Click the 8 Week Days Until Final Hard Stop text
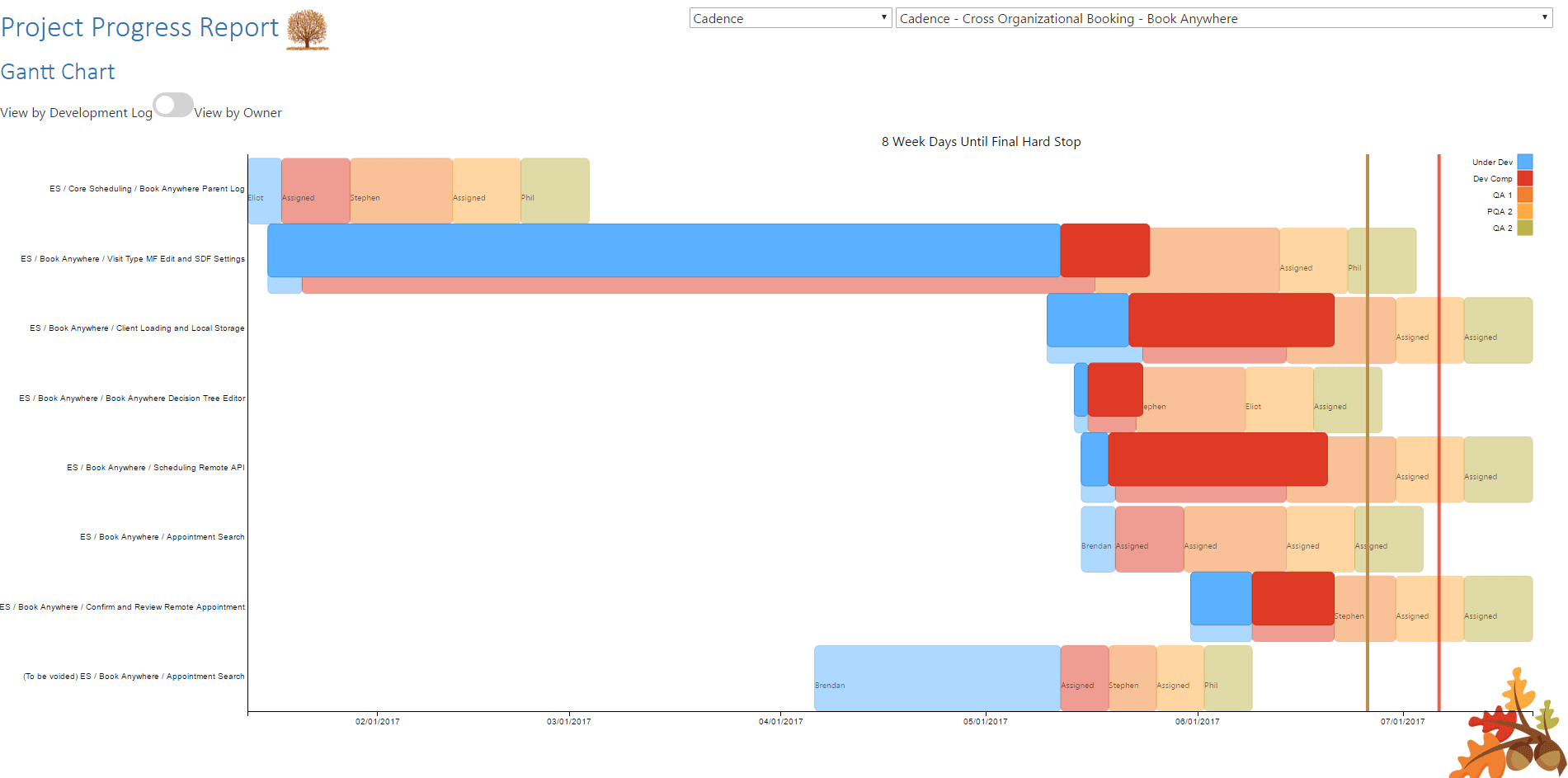Viewport: 1568px width, 778px height. pyautogui.click(x=981, y=142)
